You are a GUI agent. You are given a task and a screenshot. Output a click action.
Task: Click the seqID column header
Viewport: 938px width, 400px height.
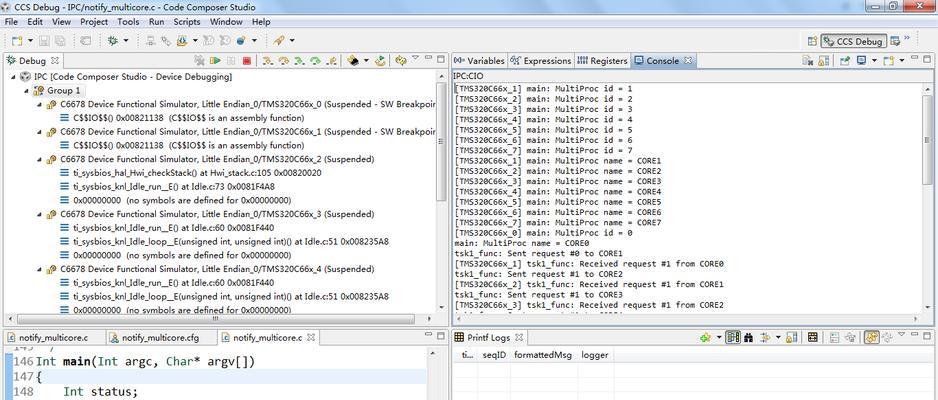tap(494, 355)
